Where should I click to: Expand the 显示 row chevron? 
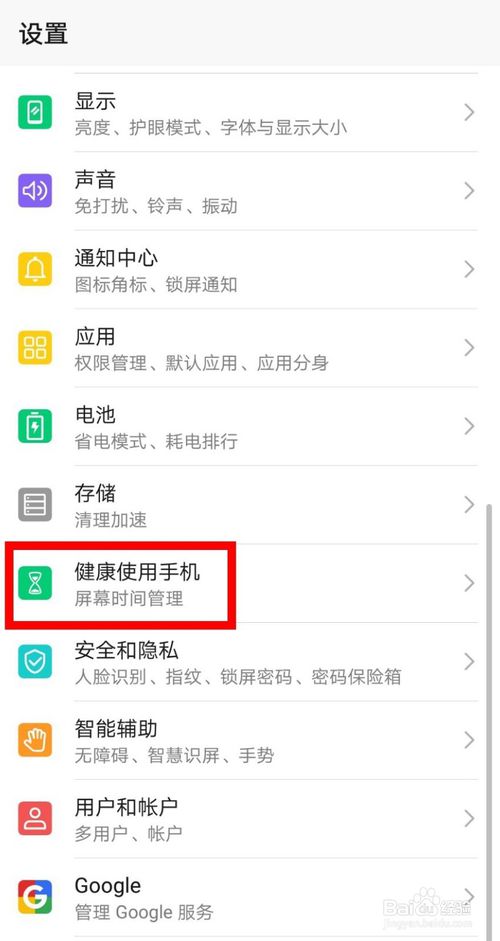click(469, 112)
